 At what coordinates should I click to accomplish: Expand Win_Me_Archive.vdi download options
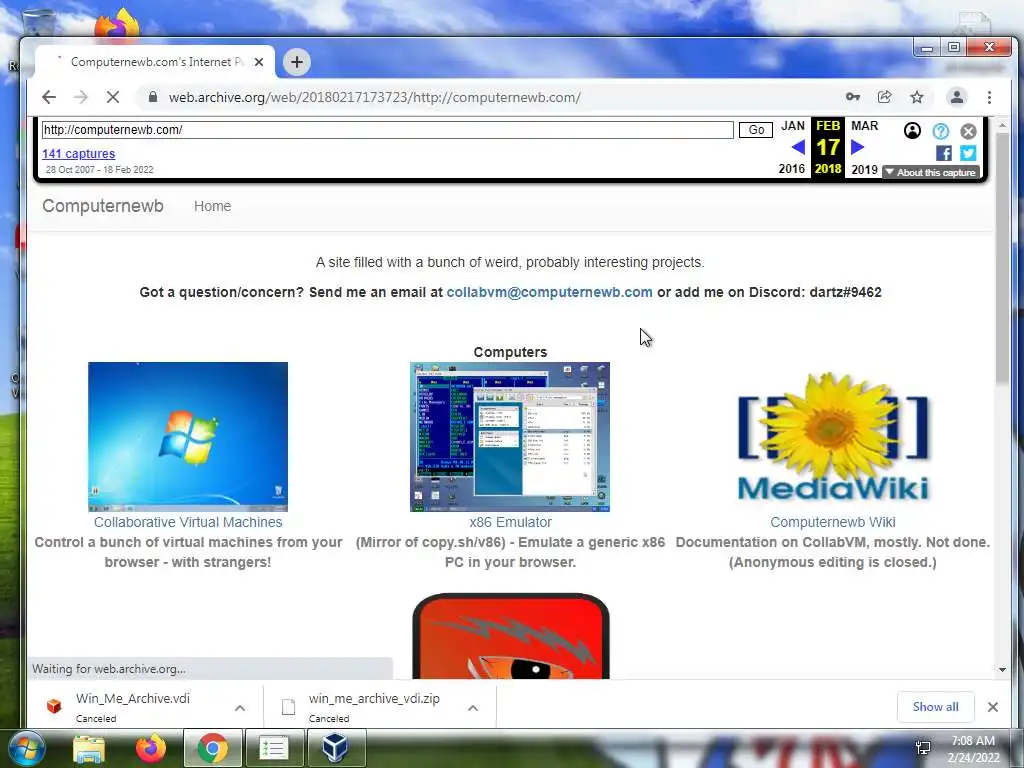240,708
